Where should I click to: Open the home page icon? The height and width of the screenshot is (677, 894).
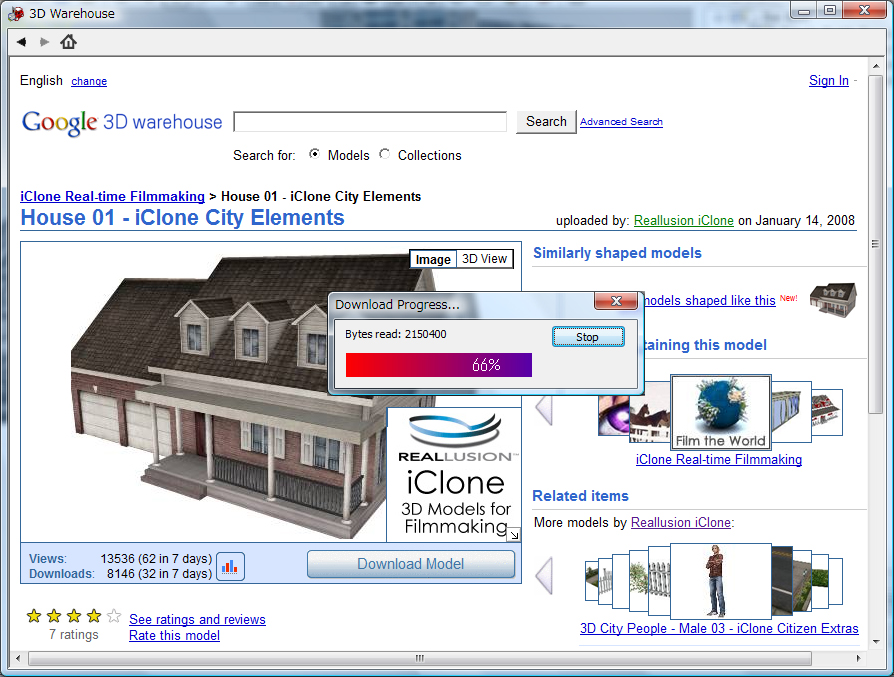(x=68, y=42)
